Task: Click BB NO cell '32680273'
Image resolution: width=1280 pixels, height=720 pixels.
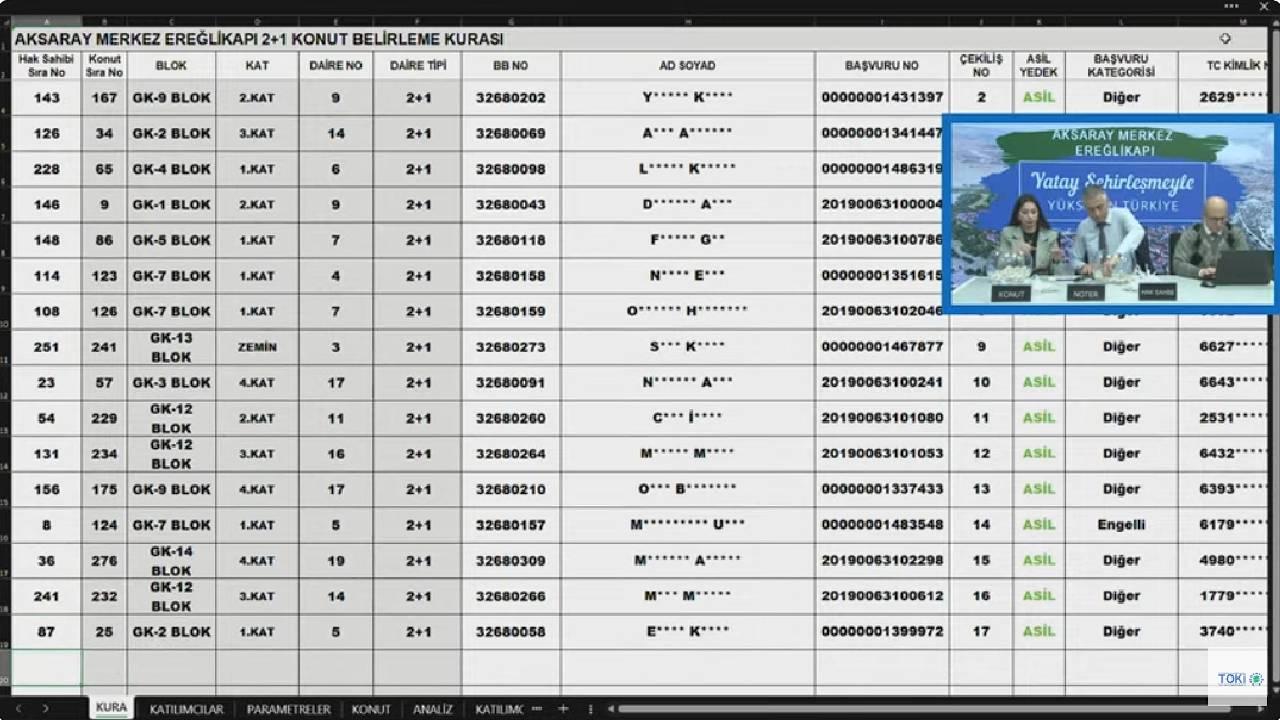Action: point(511,347)
